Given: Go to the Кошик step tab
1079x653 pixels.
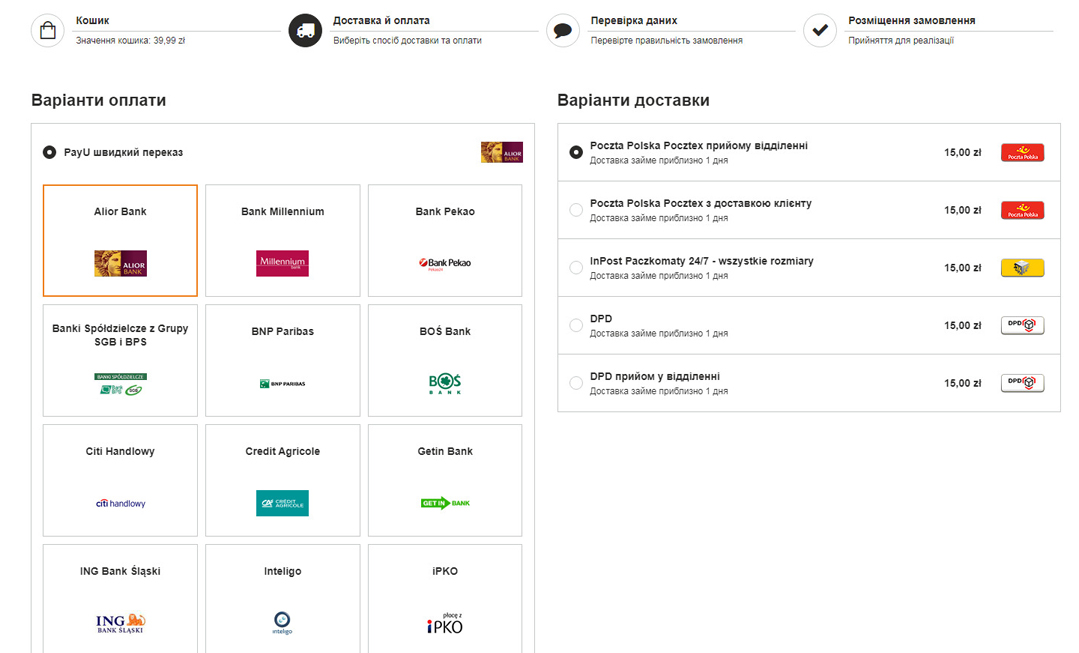Looking at the screenshot, I should 93,20.
